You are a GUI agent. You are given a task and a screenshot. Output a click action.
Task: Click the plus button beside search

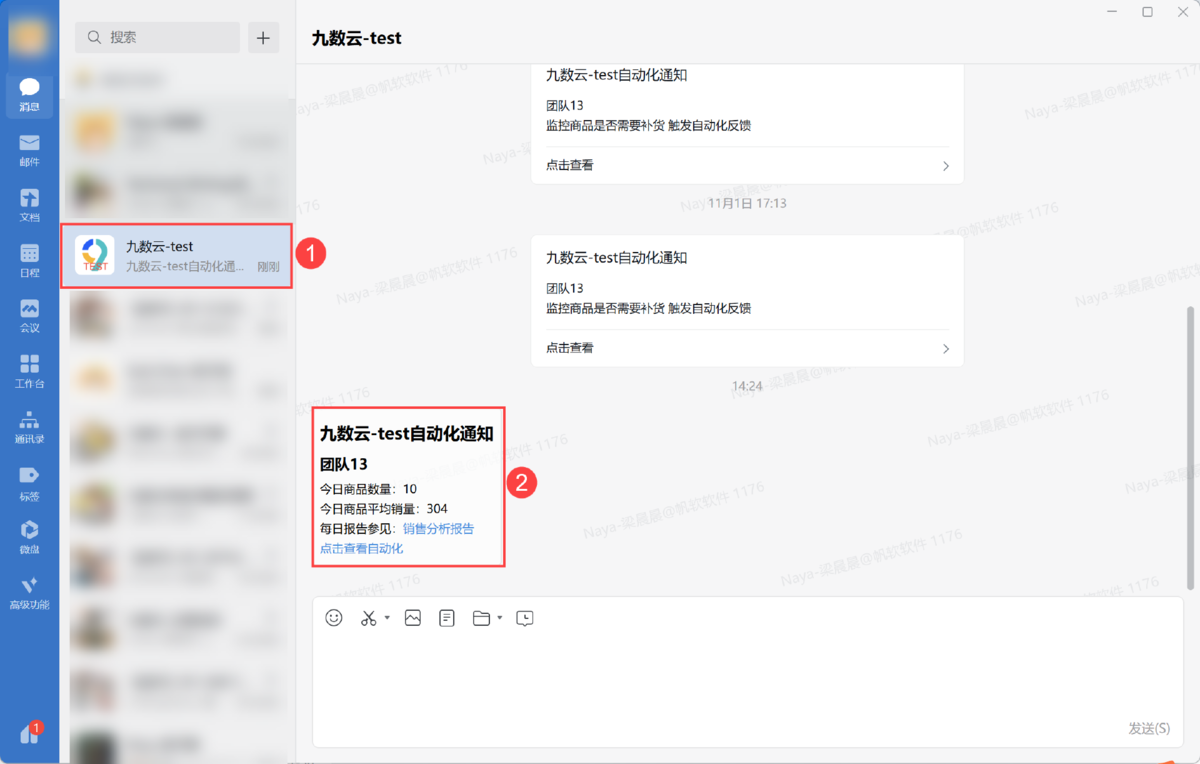tap(263, 38)
